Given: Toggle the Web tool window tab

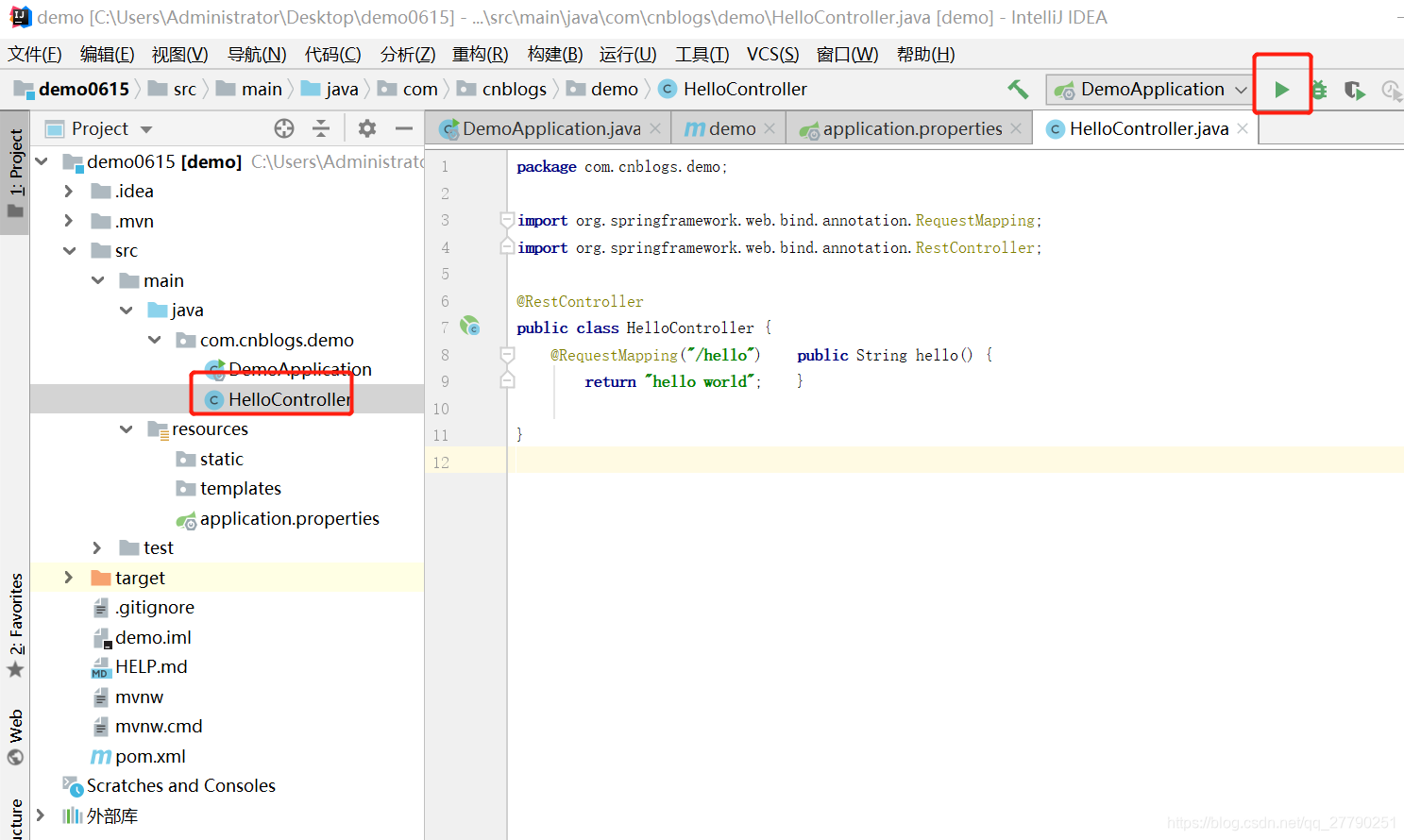Looking at the screenshot, I should (x=15, y=738).
